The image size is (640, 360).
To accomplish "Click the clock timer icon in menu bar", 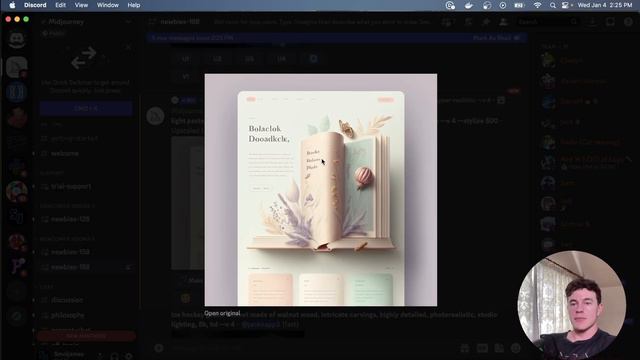I will coord(450,5).
